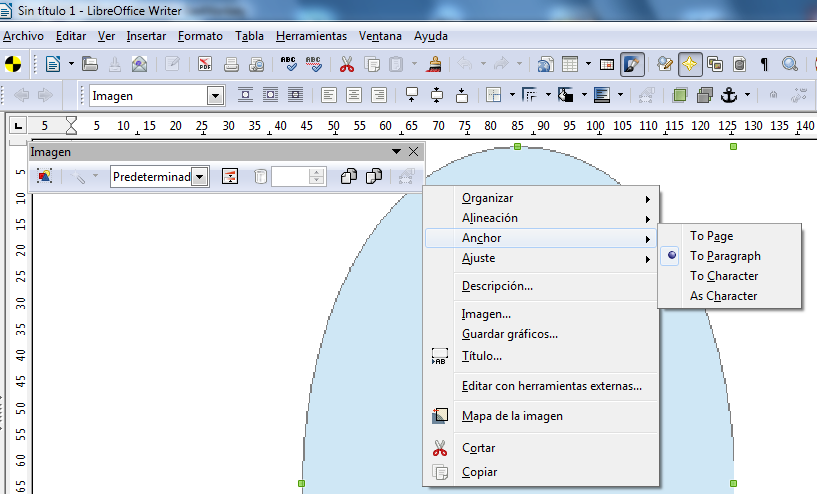Open the Predeterminado graphics mode dropdown

click(x=200, y=177)
